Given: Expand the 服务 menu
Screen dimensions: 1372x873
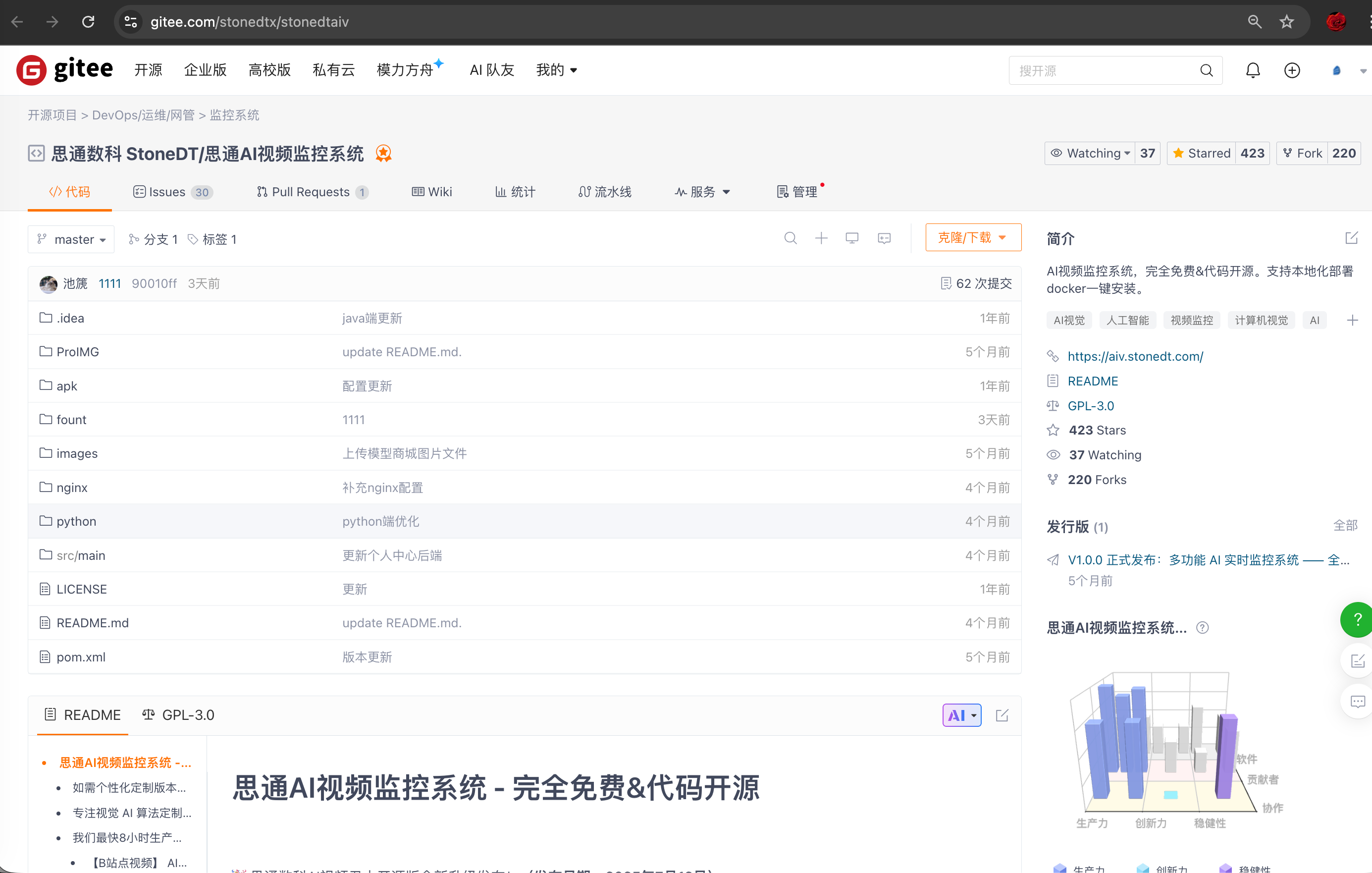Looking at the screenshot, I should coord(703,192).
